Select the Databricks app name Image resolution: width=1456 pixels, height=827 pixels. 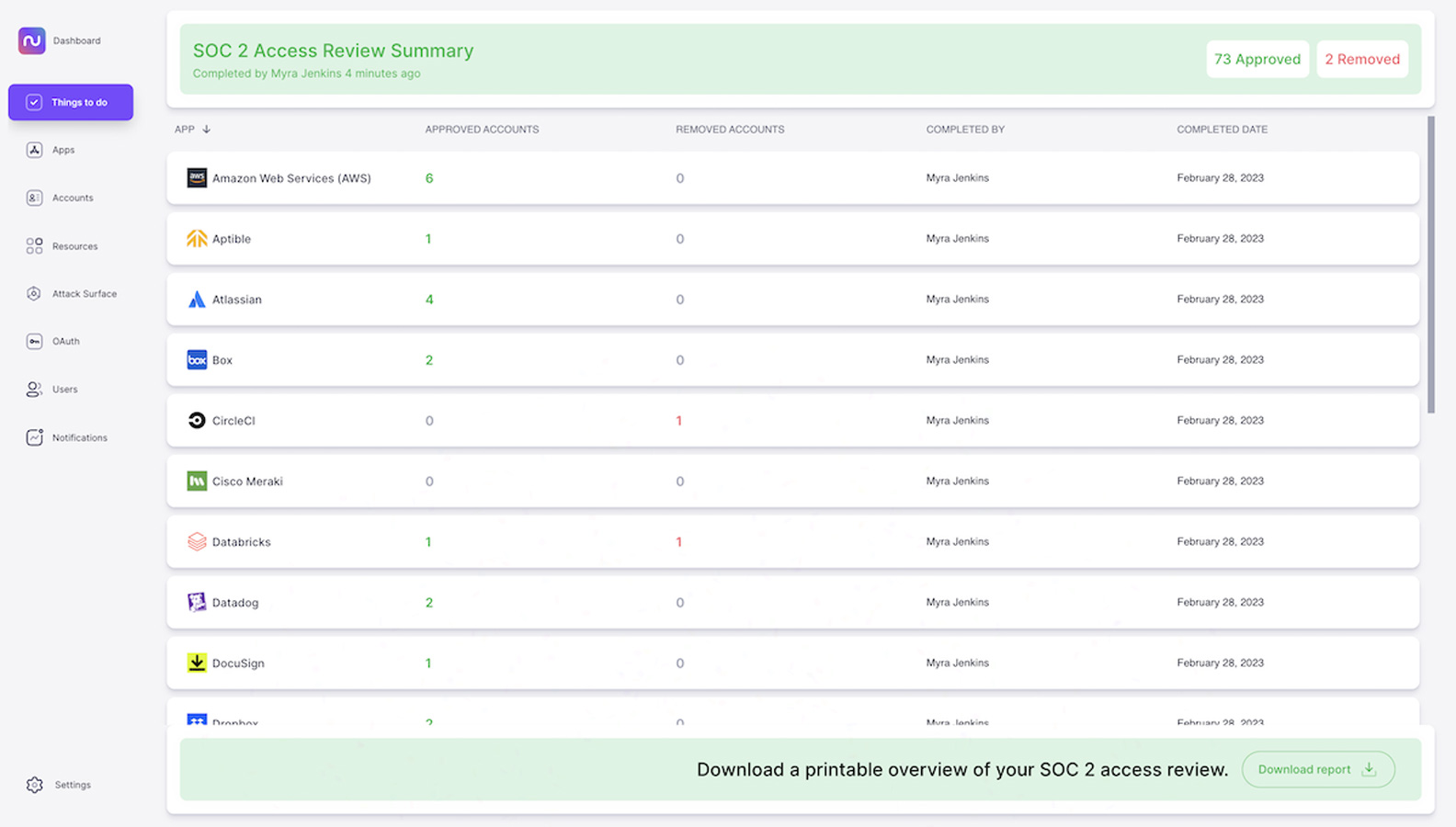tap(242, 542)
